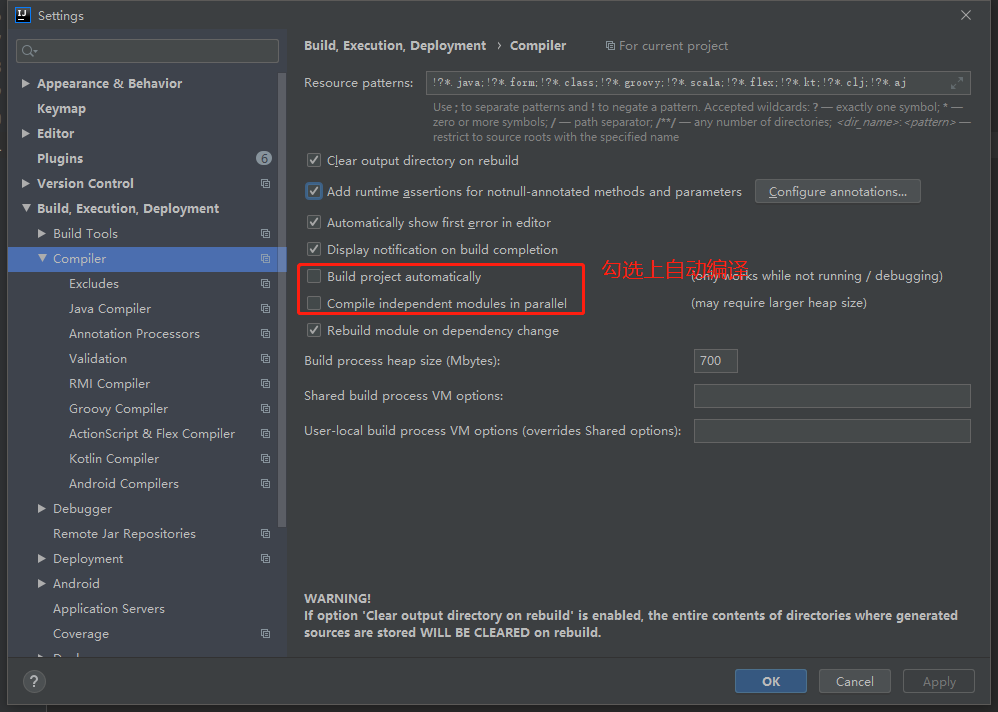Expand the Debugger node
The image size is (998, 712).
[x=41, y=508]
